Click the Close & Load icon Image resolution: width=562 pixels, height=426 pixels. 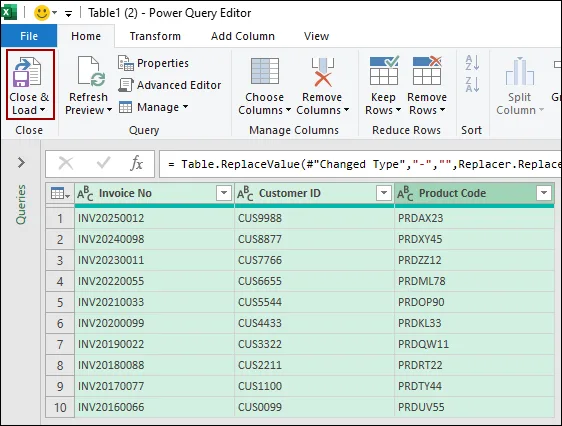27,72
